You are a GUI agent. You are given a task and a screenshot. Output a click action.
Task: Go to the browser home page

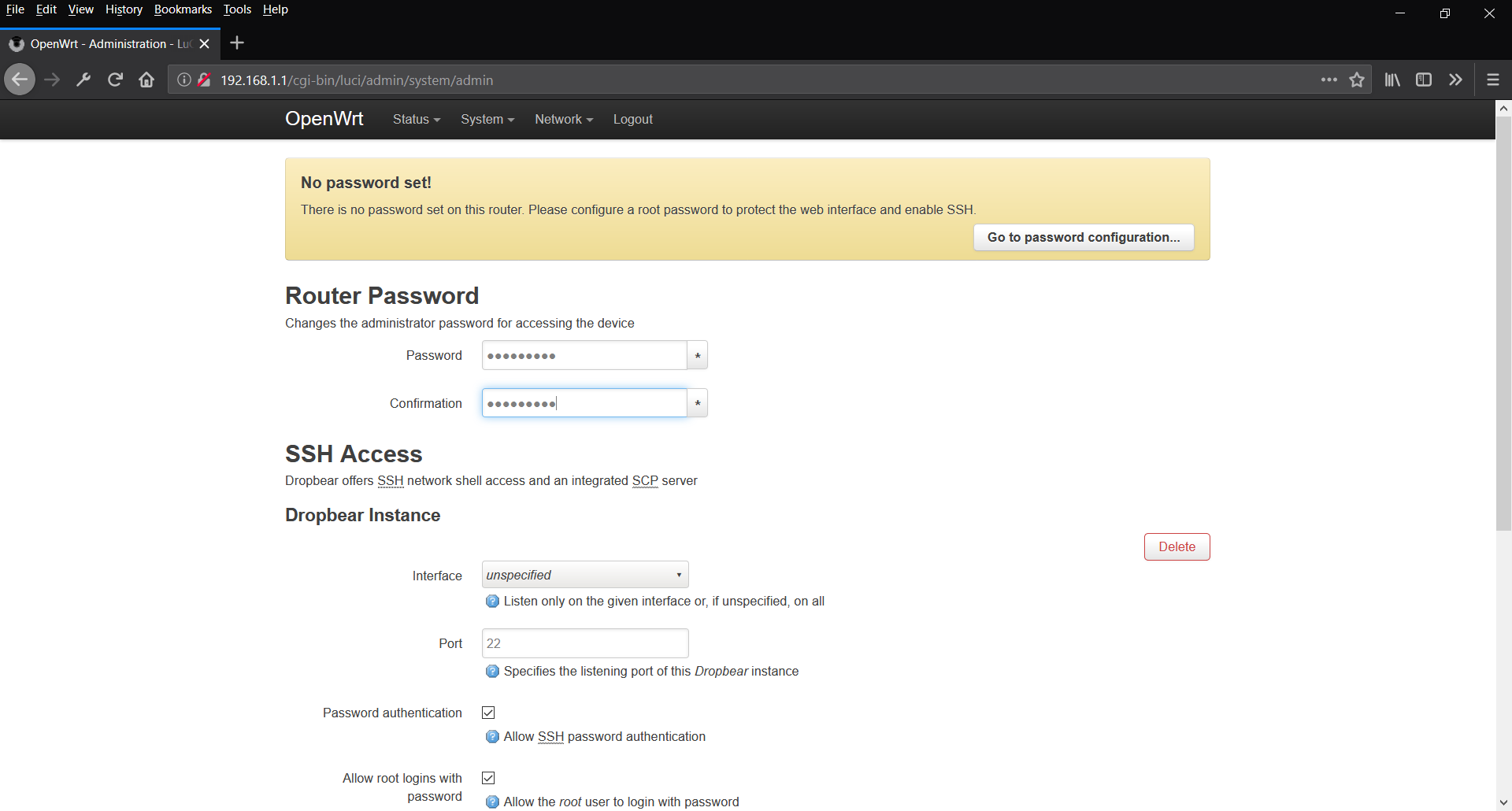pos(146,80)
